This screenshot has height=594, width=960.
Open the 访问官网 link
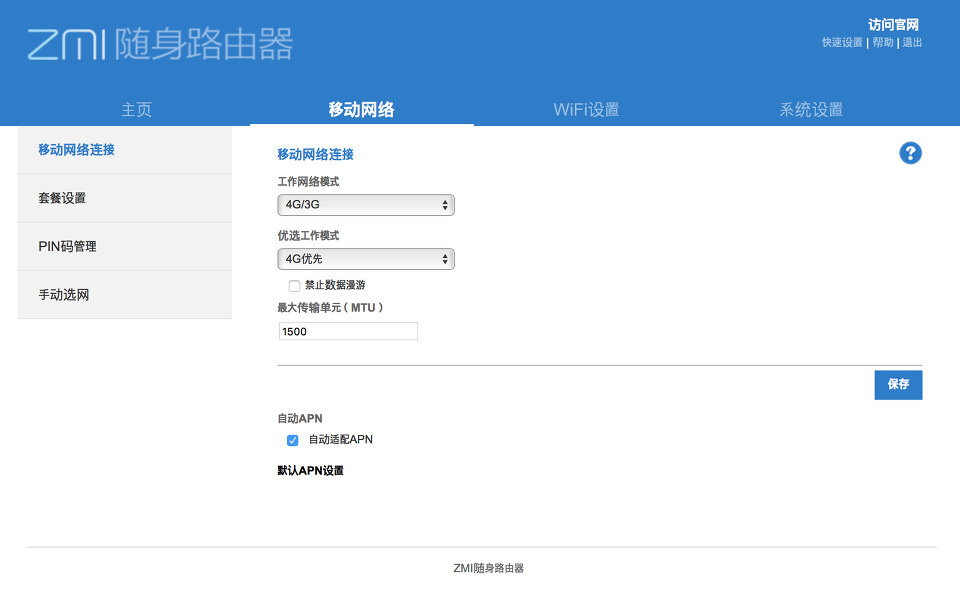(893, 25)
